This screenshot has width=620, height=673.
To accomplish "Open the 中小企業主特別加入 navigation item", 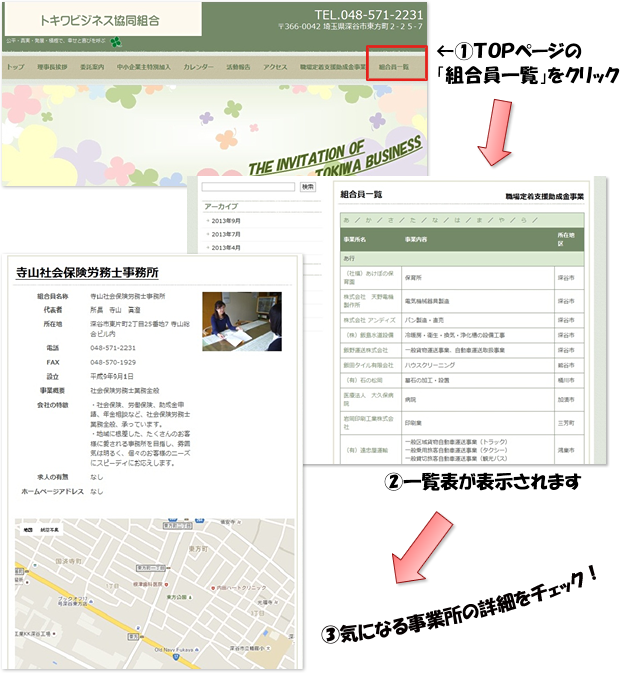I will tap(144, 67).
